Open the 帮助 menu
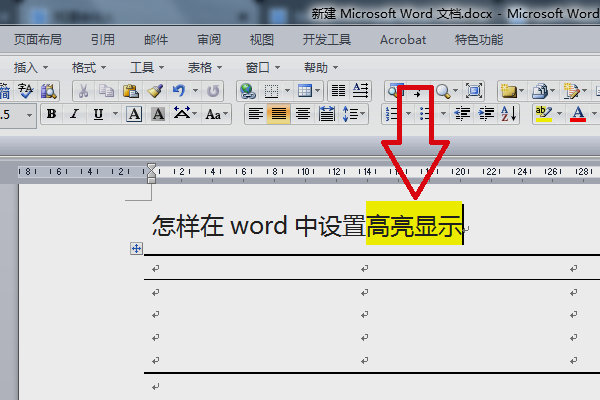600x400 pixels. [x=321, y=68]
